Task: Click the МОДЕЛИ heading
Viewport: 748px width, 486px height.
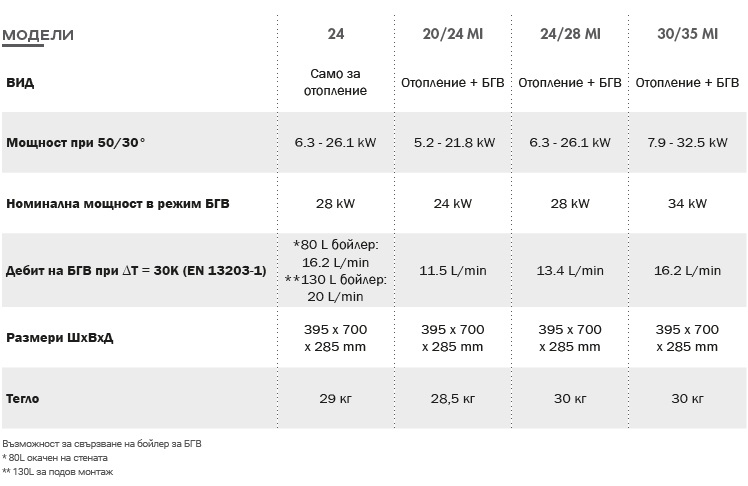Action: (x=38, y=35)
